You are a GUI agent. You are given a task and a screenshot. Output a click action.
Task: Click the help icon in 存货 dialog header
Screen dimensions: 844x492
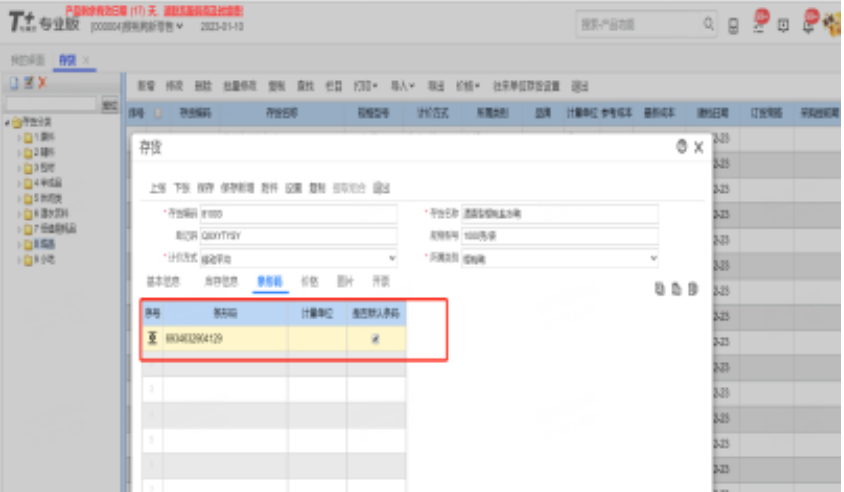coord(681,147)
